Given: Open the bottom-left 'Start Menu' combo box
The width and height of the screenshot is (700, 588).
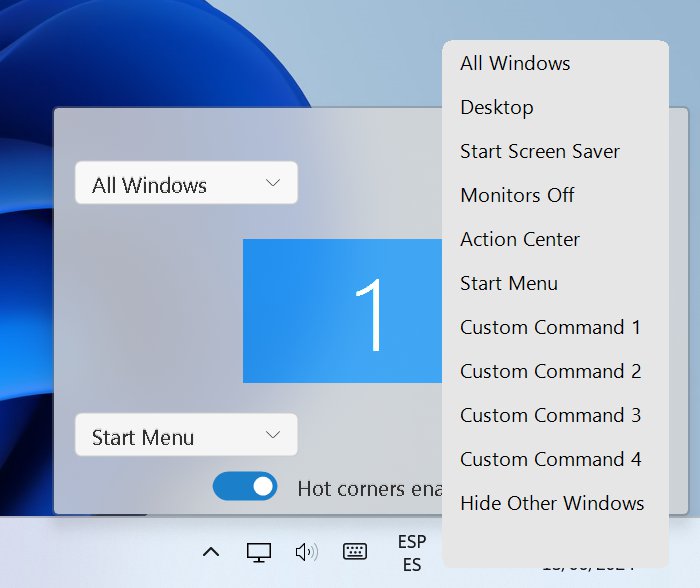Looking at the screenshot, I should click(186, 435).
